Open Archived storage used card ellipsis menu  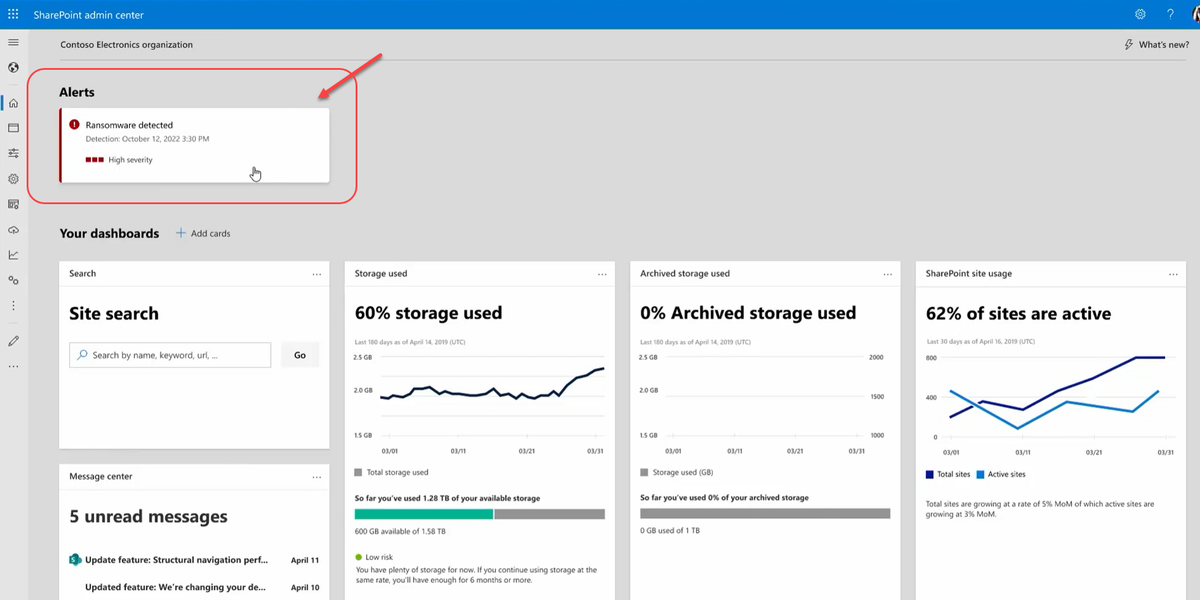pos(887,274)
